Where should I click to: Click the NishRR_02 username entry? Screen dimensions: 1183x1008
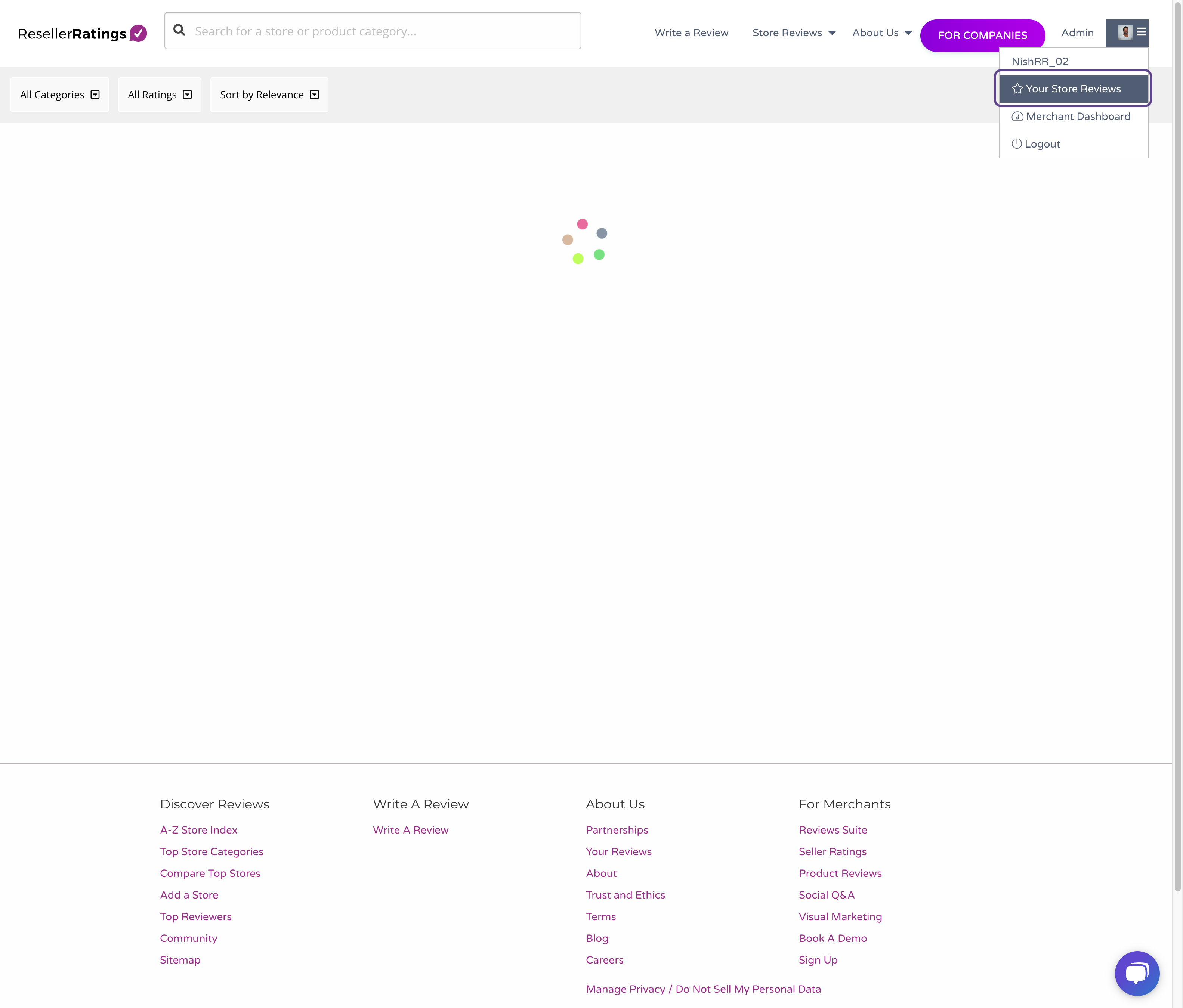pos(1040,61)
